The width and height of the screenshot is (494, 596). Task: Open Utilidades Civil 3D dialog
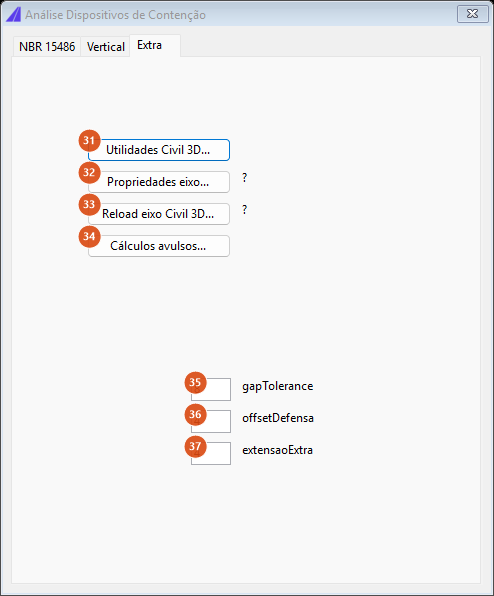click(159, 150)
